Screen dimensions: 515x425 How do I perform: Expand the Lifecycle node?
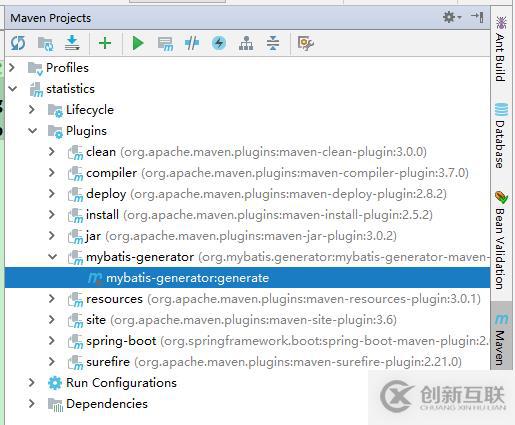coord(32,110)
